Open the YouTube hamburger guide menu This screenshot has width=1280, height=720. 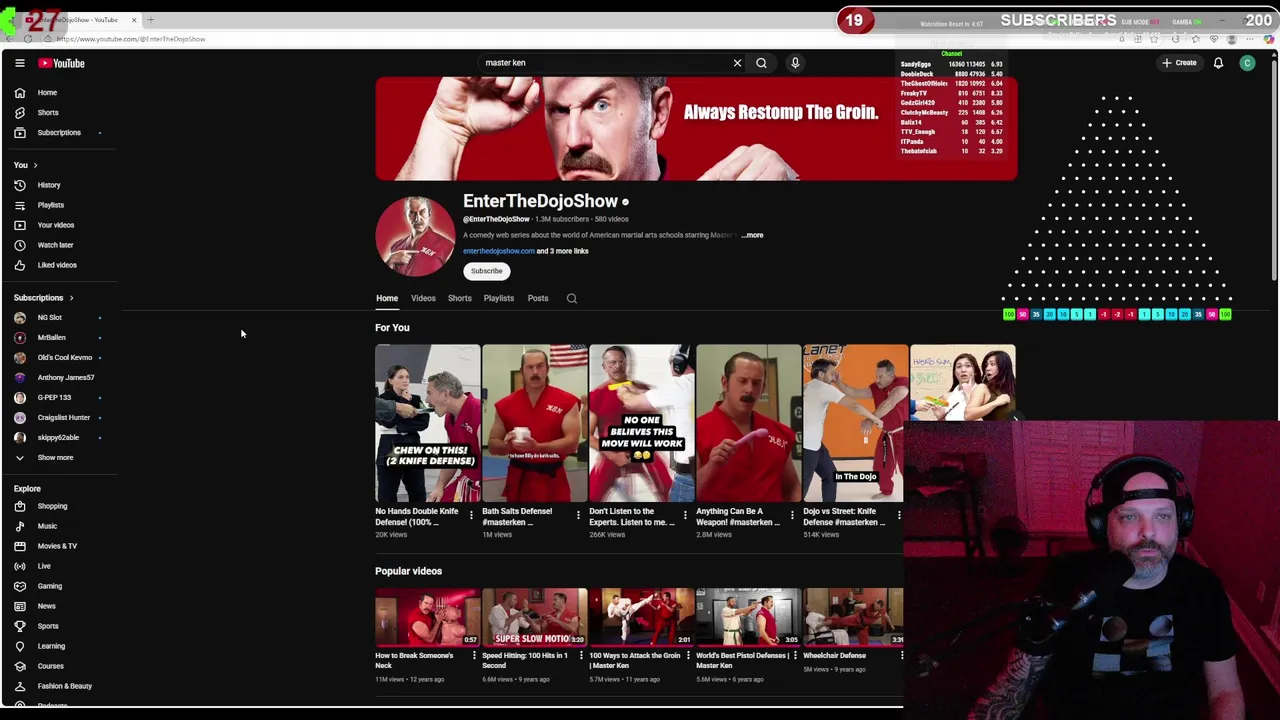click(x=19, y=63)
